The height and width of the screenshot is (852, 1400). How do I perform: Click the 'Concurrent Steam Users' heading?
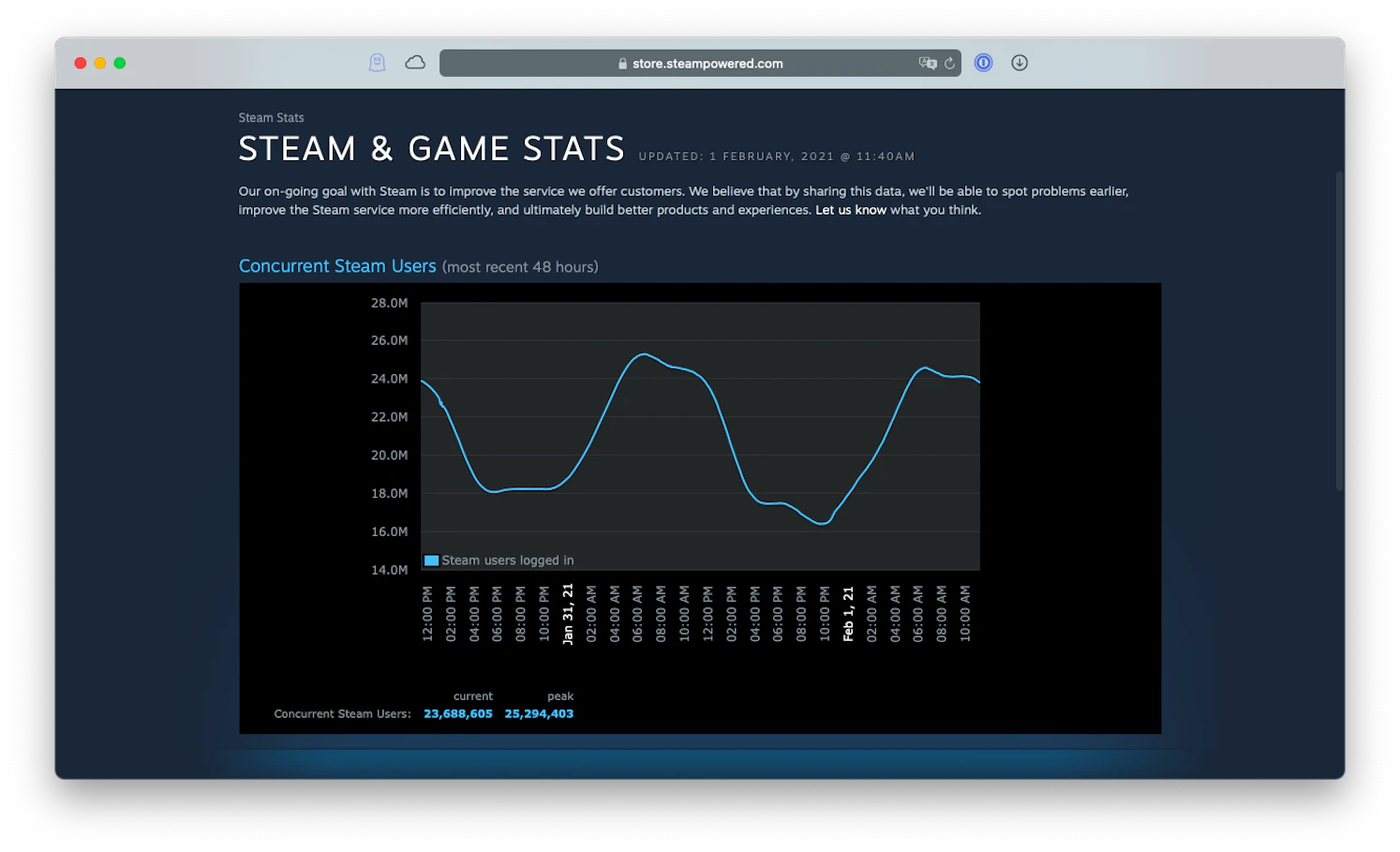[337, 266]
